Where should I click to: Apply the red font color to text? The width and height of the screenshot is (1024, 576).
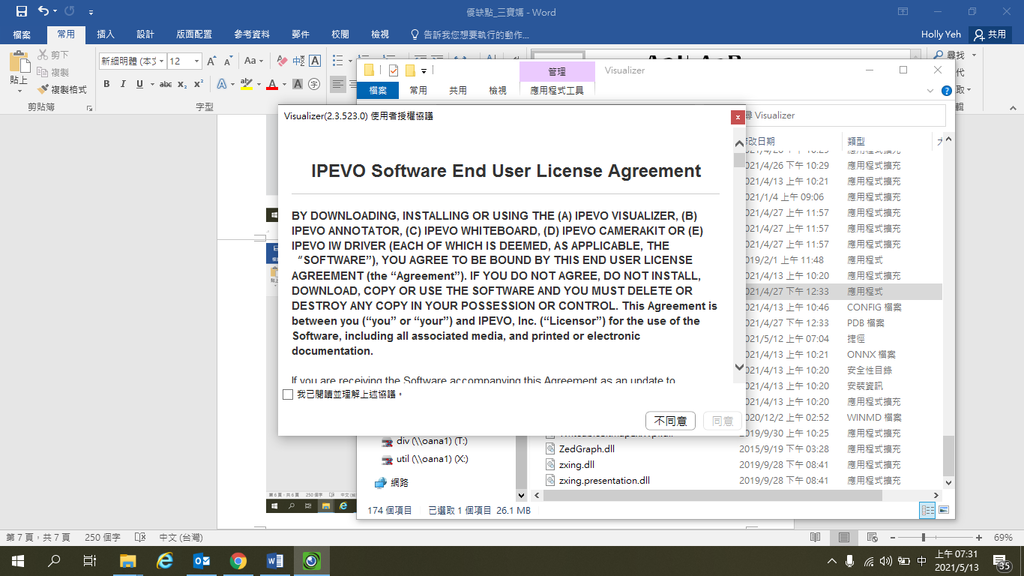click(272, 84)
